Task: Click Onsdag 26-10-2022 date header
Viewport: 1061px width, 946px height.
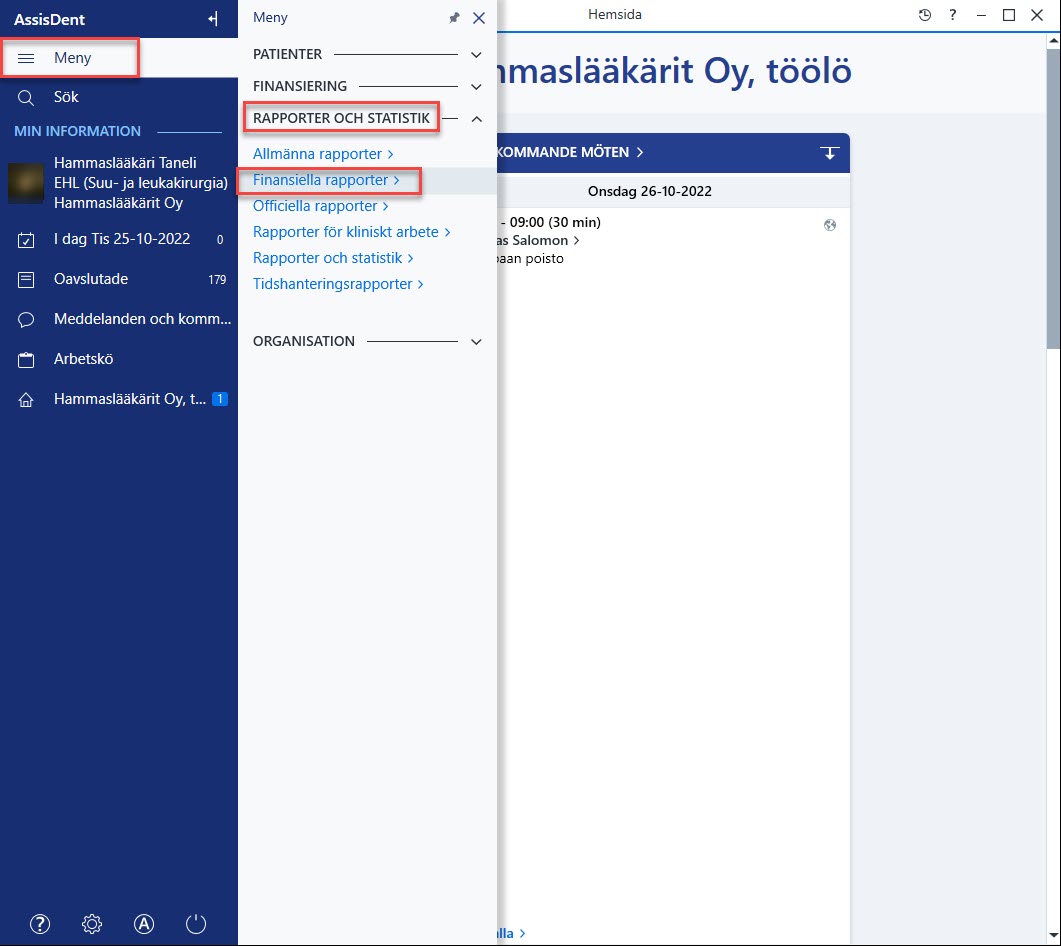Action: (x=650, y=191)
